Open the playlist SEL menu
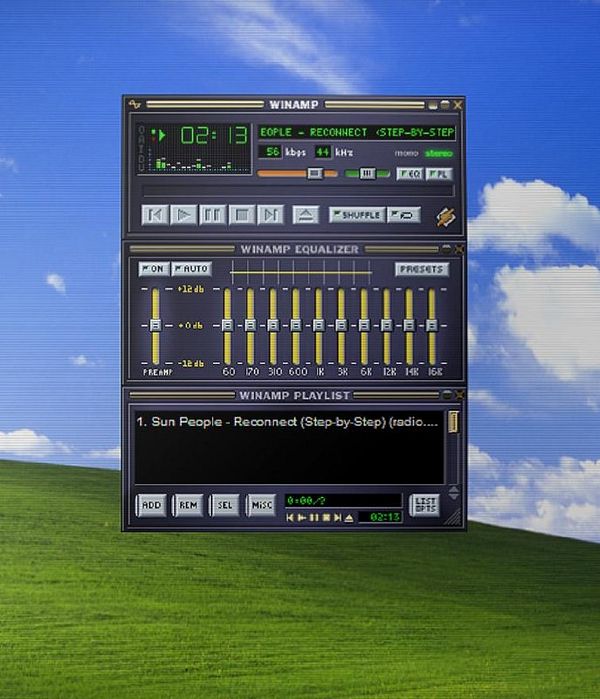This screenshot has height=699, width=600. 225,505
